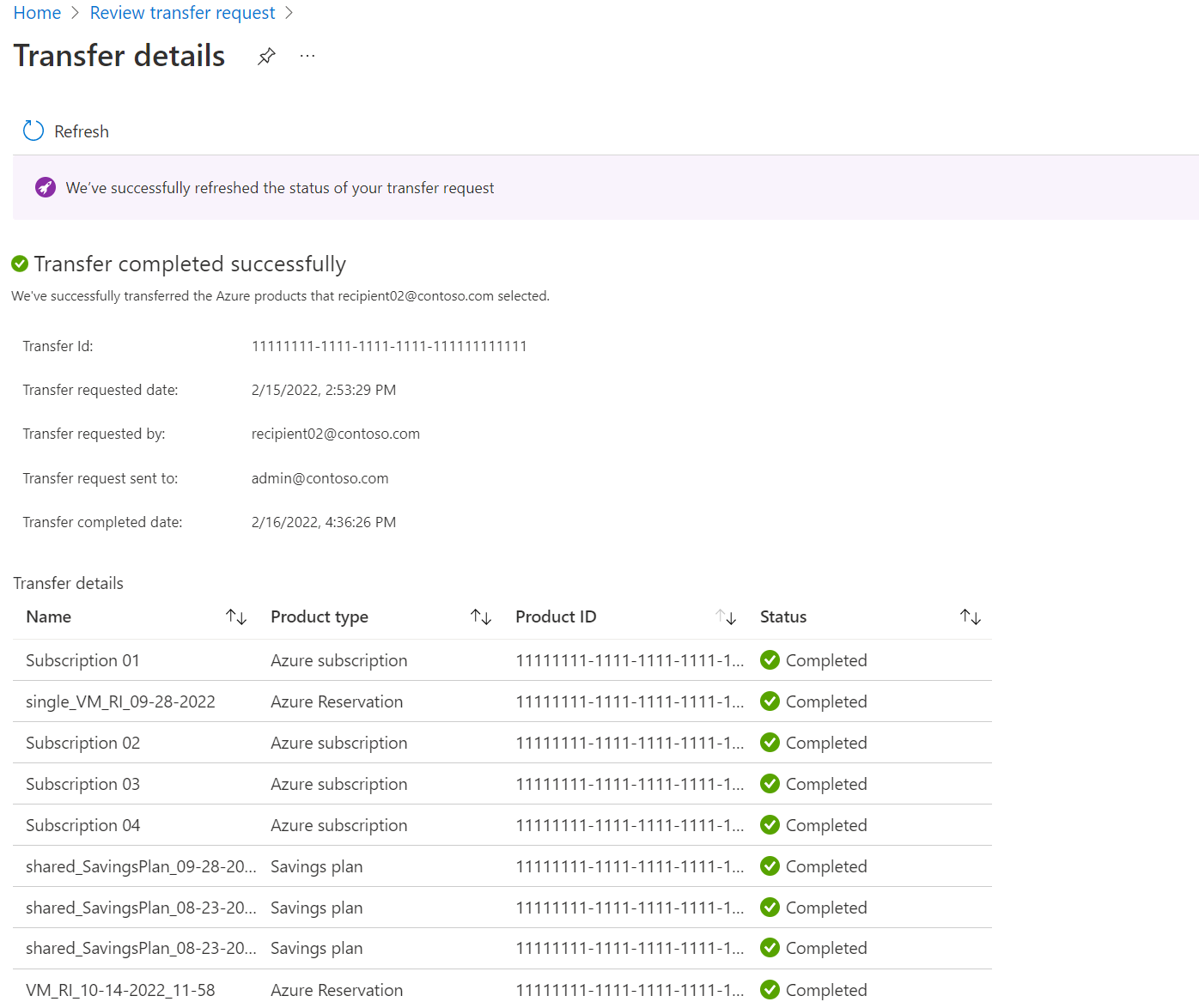This screenshot has height=1008, width=1199.
Task: Click the Status column header
Action: pyautogui.click(x=783, y=616)
